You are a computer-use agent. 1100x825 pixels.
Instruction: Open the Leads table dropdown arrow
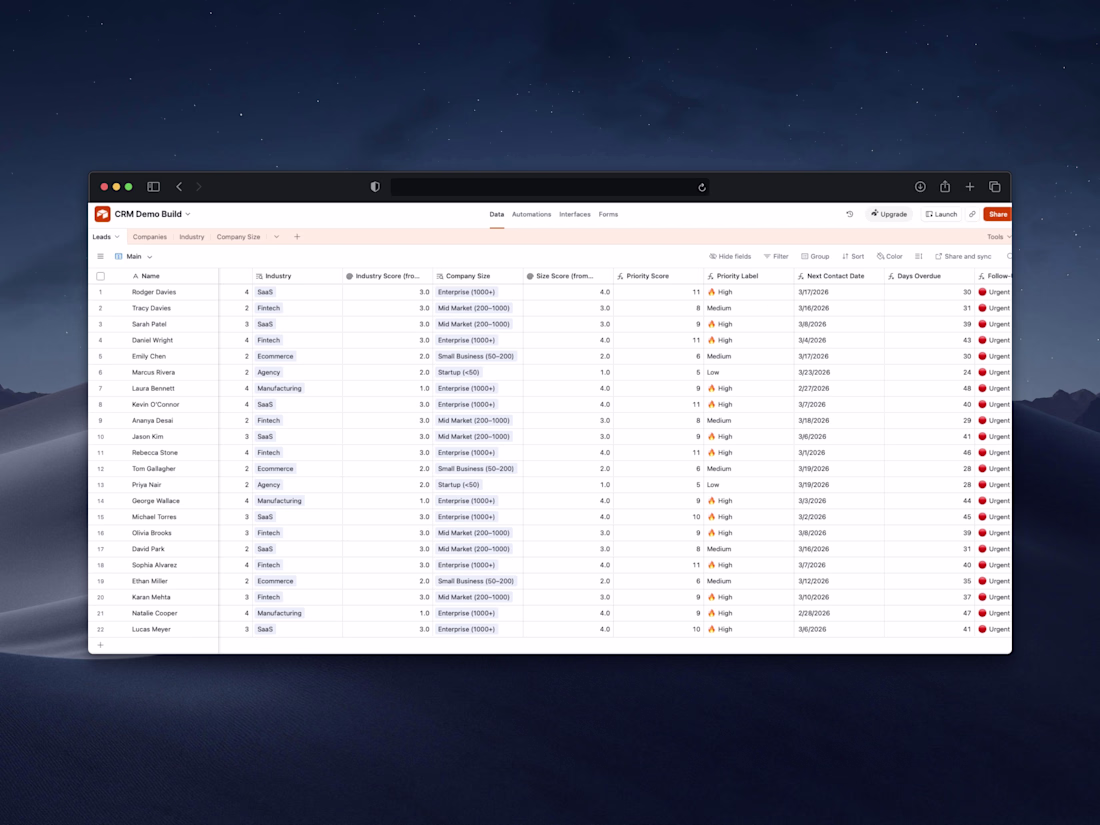coord(117,236)
